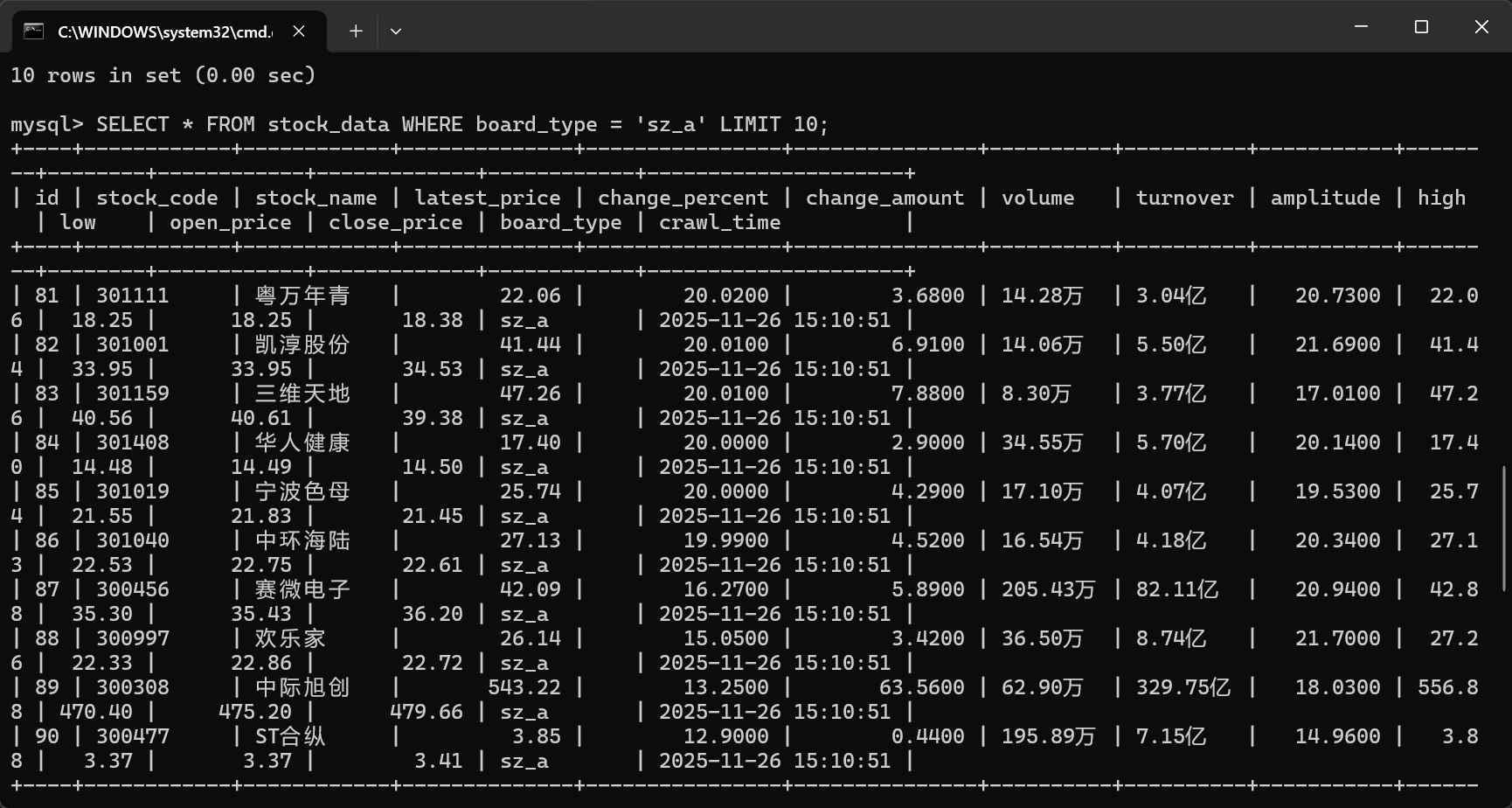The width and height of the screenshot is (1512, 808).
Task: Click stock name 凯淳股份
Action: 302,345
